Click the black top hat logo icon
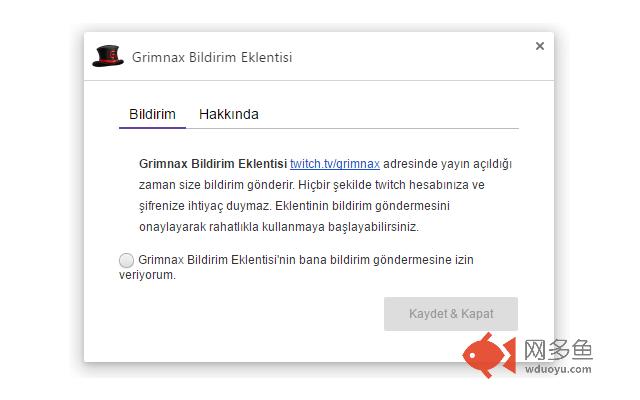This screenshot has height=400, width=640. tap(108, 56)
